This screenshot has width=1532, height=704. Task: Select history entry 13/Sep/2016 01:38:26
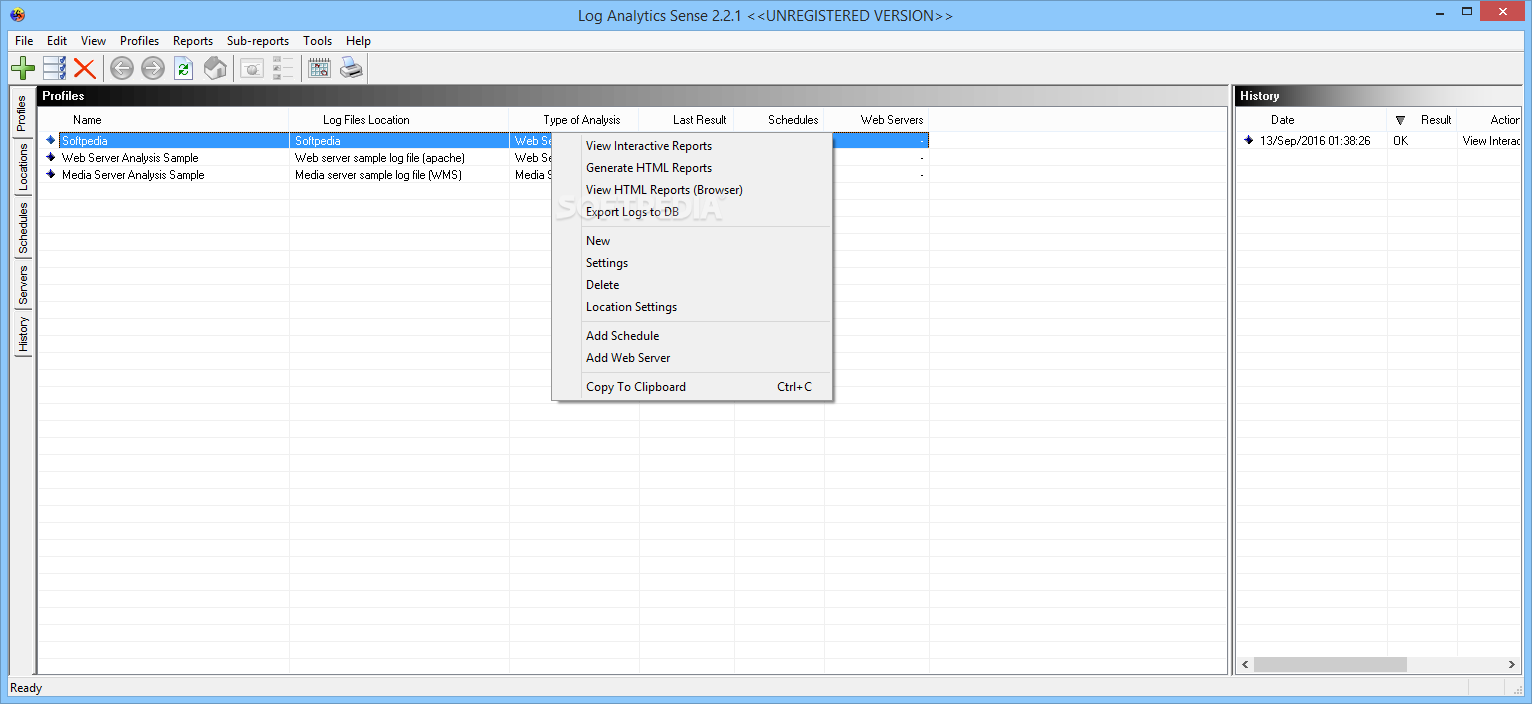(1315, 141)
